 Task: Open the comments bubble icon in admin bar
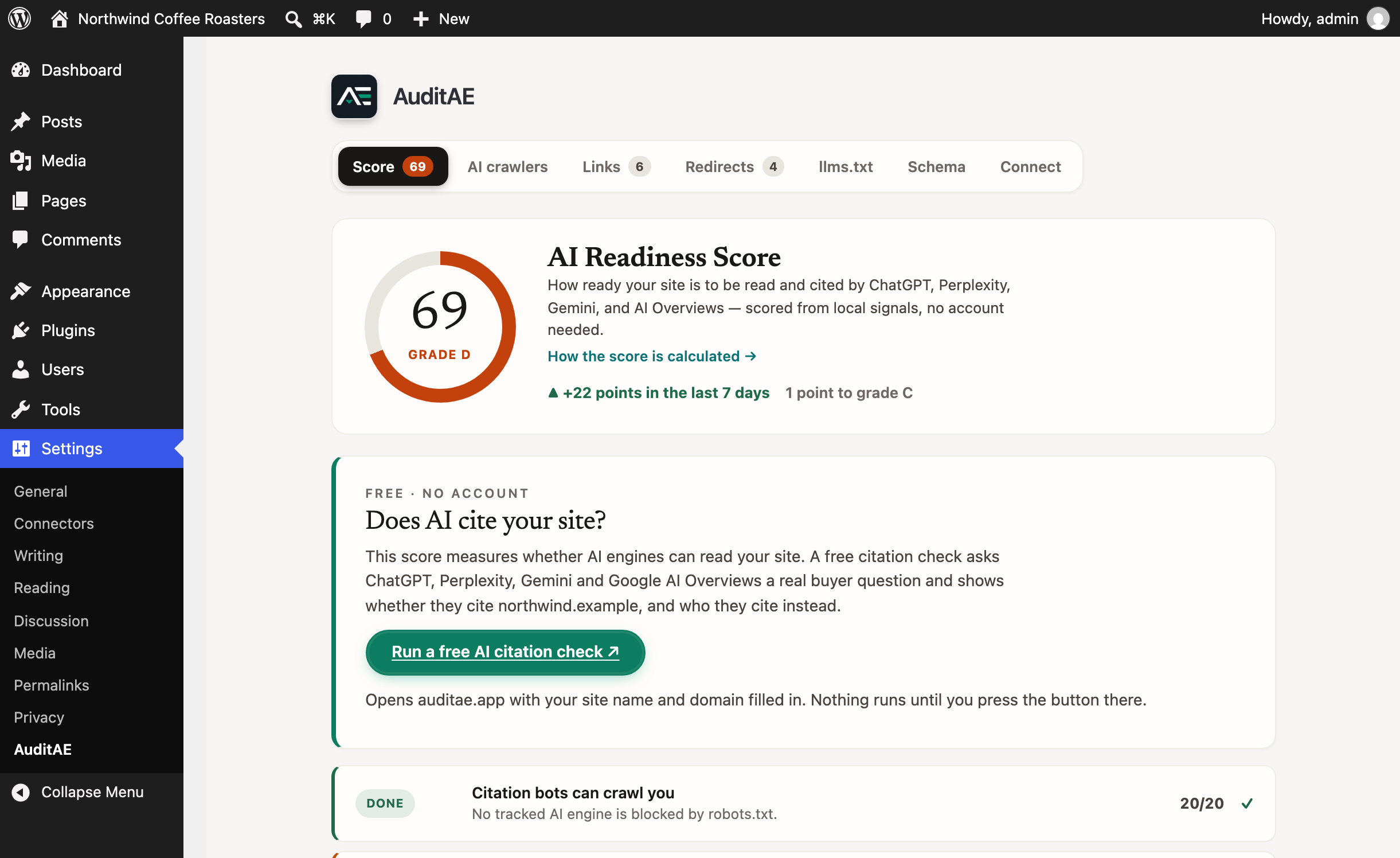[x=363, y=19]
